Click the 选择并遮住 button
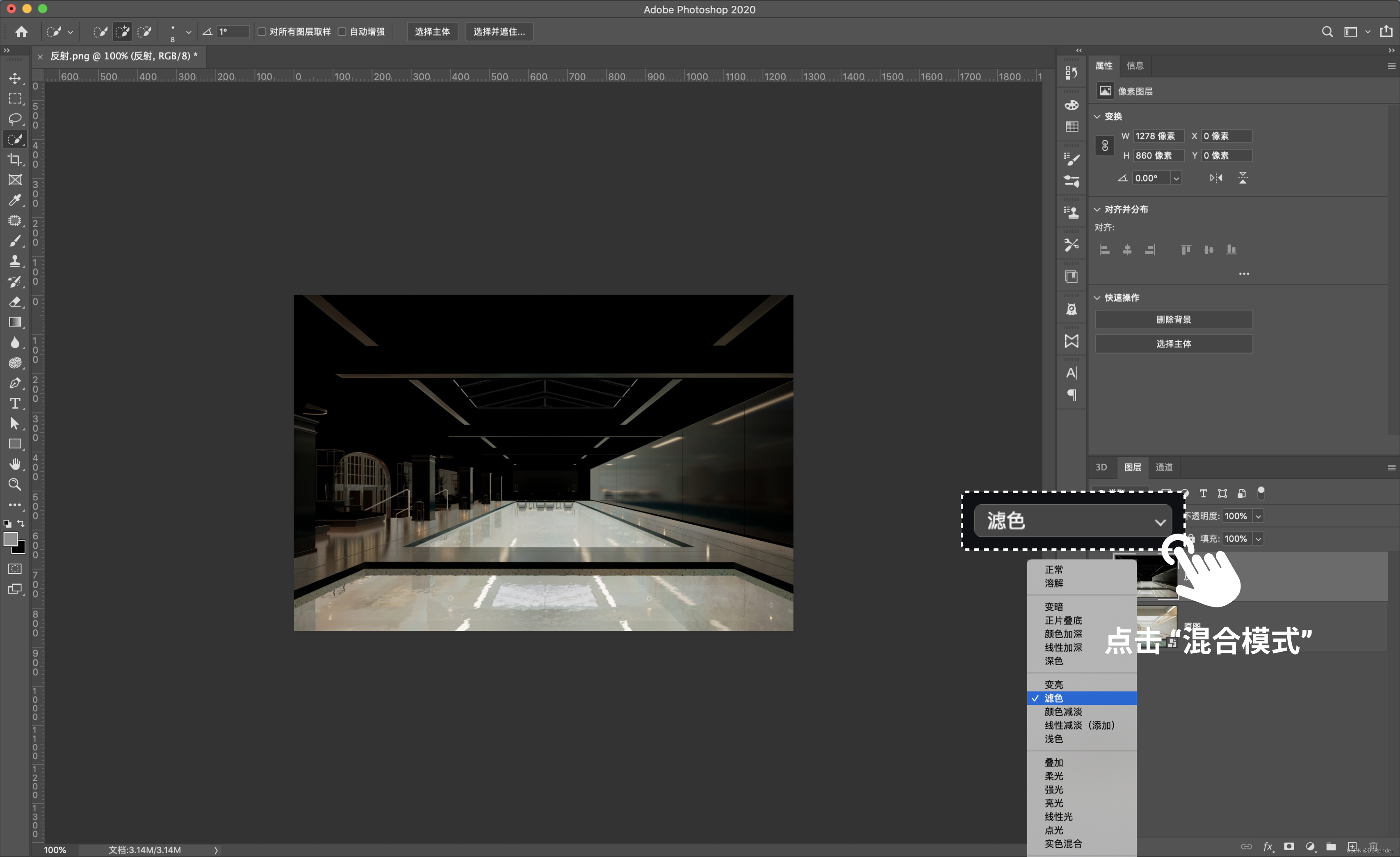This screenshot has width=1400, height=857. click(x=499, y=32)
